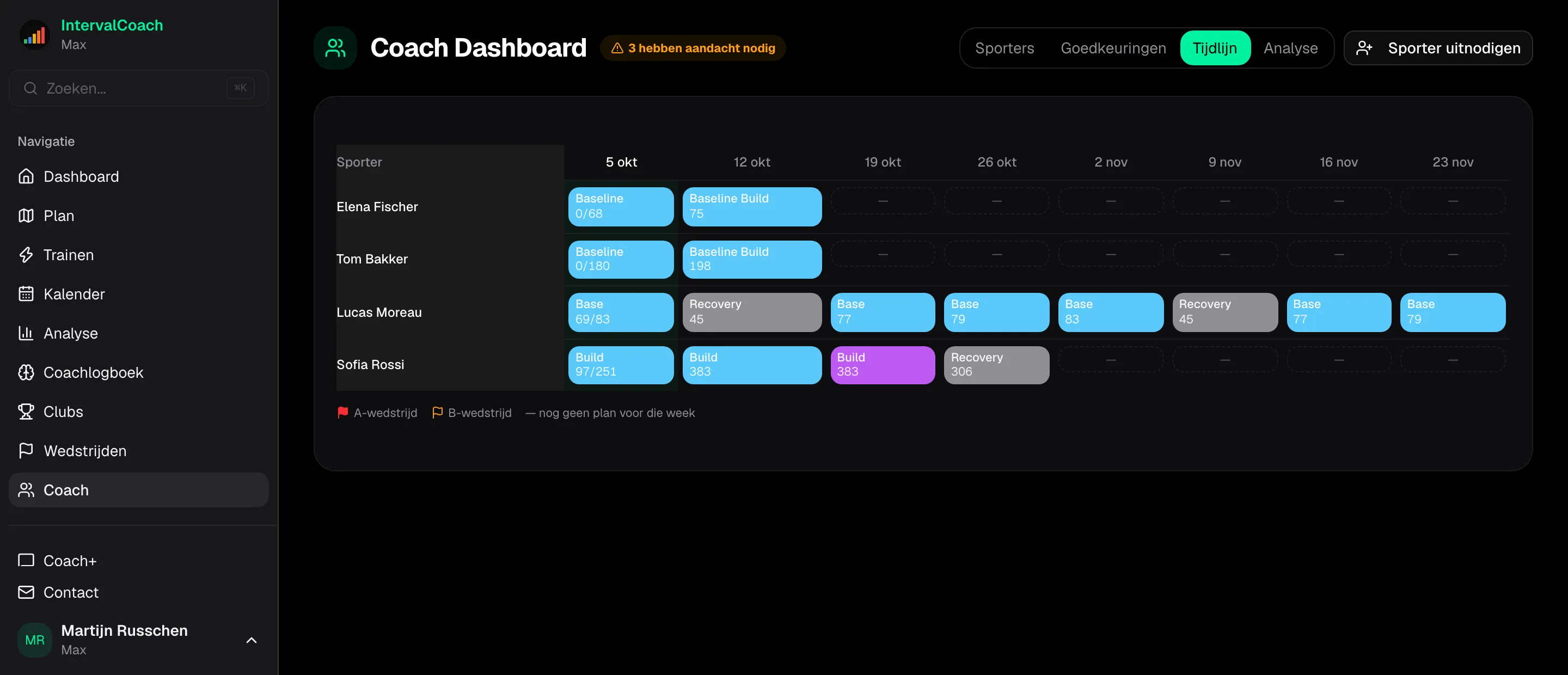
Task: Click the Clubs trophy icon
Action: point(26,412)
